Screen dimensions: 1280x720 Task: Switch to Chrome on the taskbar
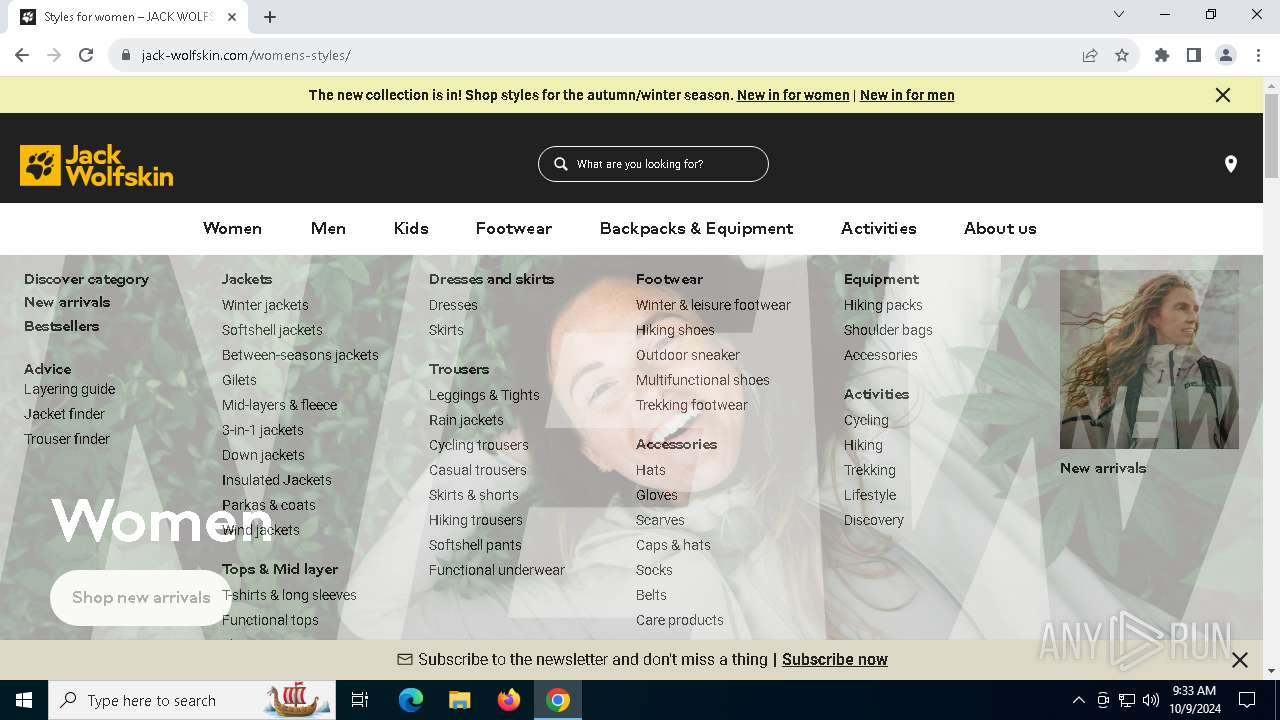[x=558, y=700]
